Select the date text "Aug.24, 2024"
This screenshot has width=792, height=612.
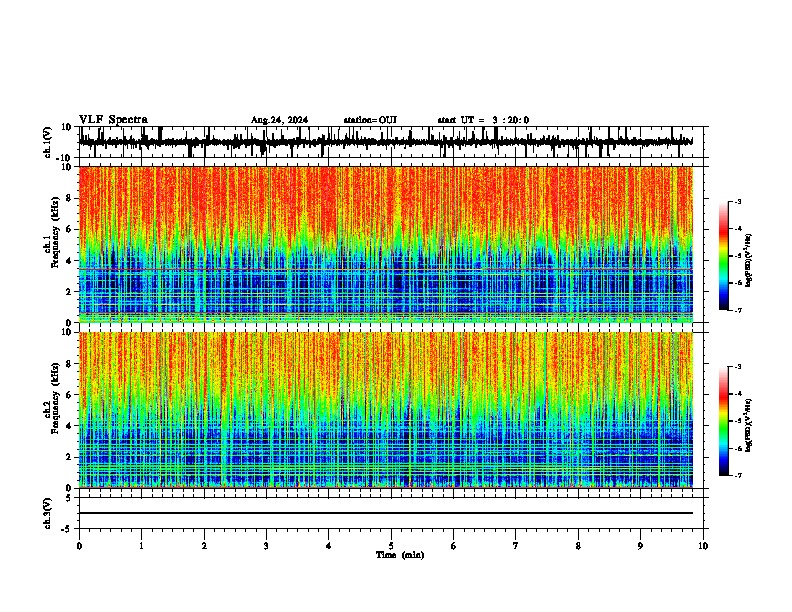(x=279, y=120)
